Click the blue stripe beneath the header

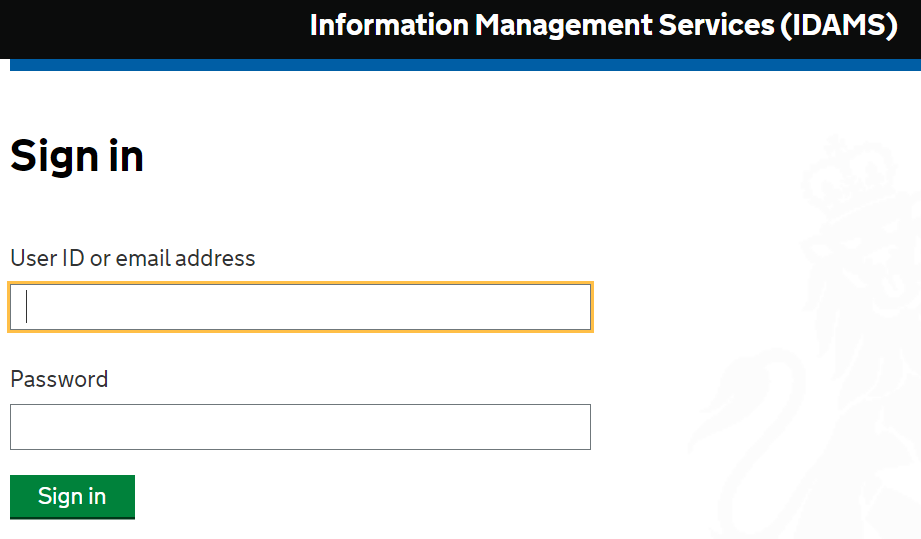tap(465, 65)
